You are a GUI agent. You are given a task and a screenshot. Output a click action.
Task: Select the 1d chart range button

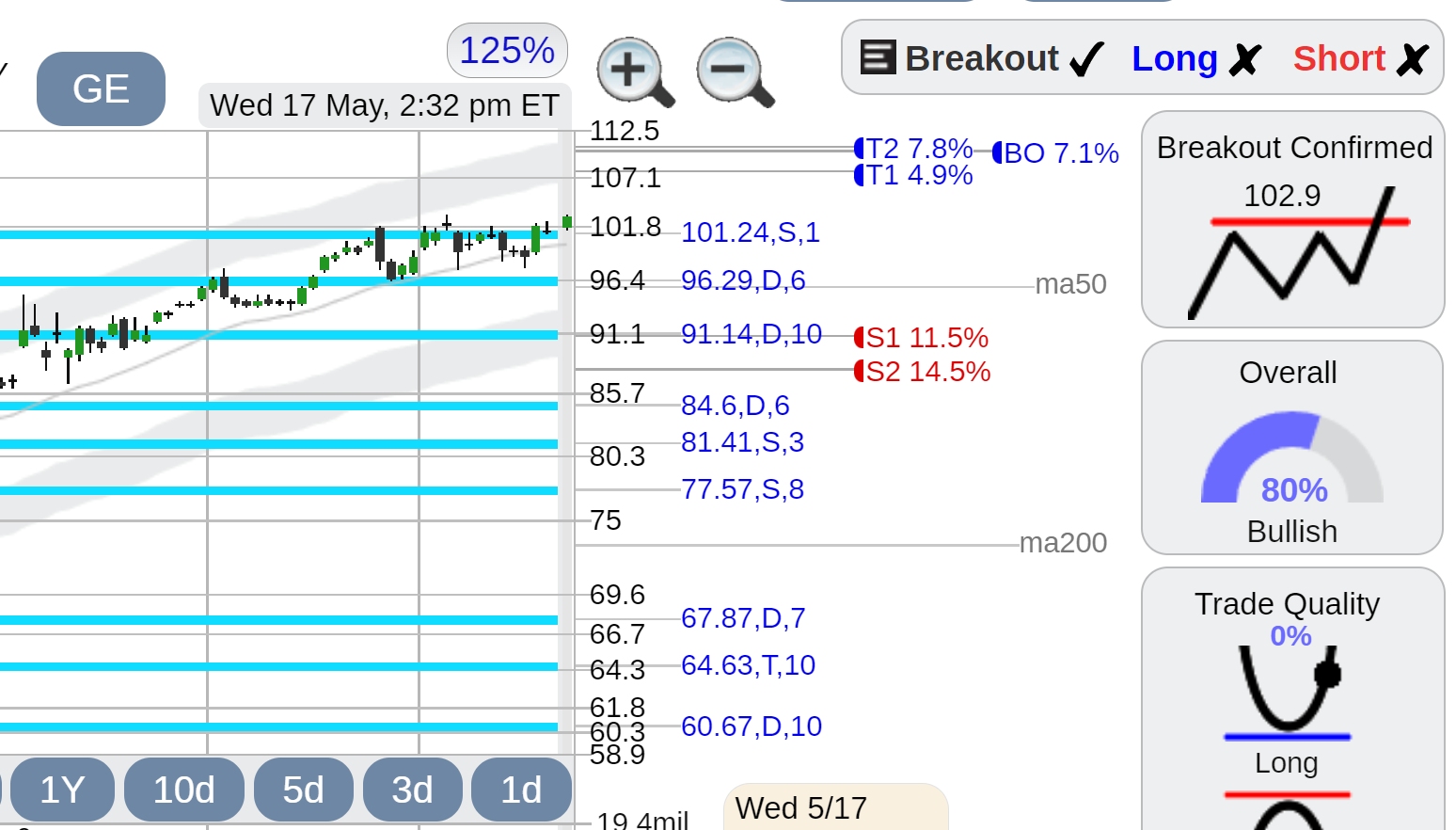click(x=521, y=790)
